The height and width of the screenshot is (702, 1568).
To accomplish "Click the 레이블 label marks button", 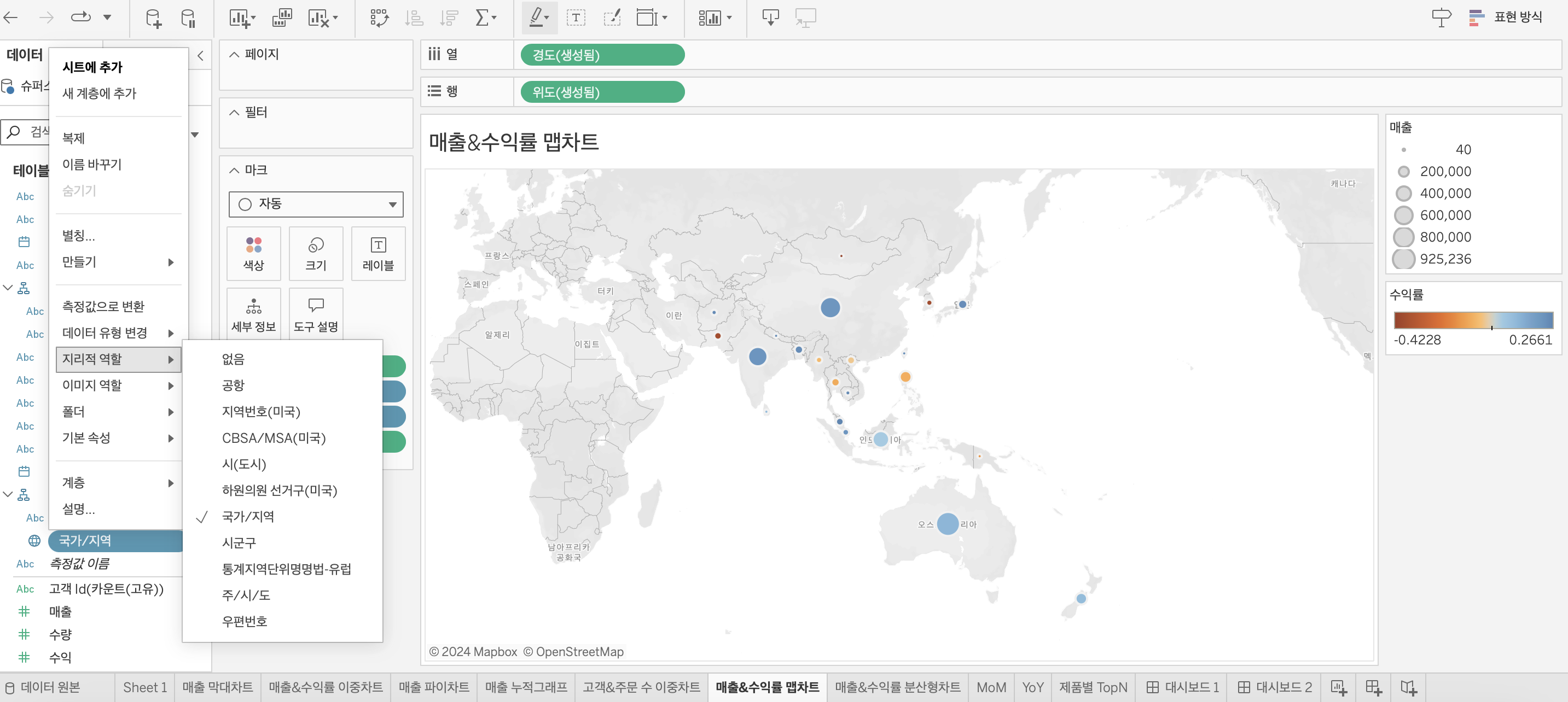I will click(x=378, y=253).
